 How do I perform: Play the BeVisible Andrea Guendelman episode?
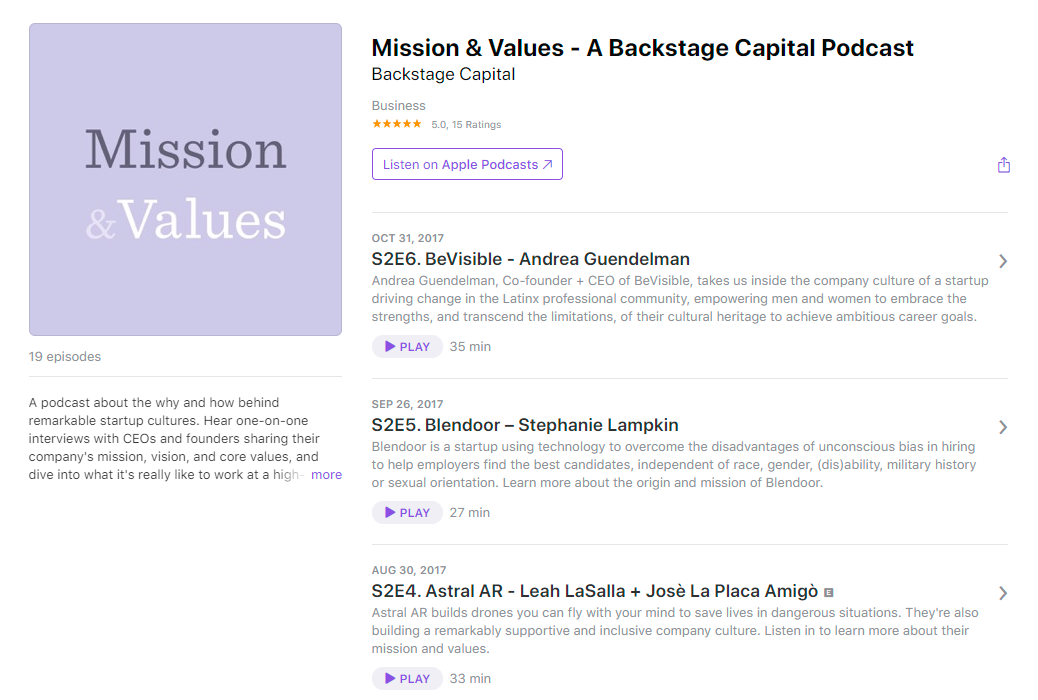point(407,346)
